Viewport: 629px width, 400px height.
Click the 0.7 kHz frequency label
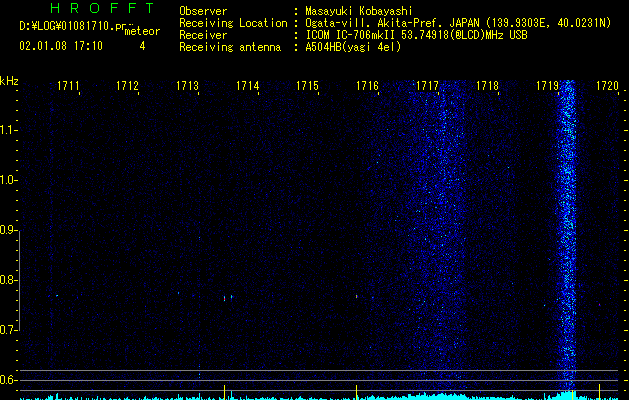pos(8,330)
